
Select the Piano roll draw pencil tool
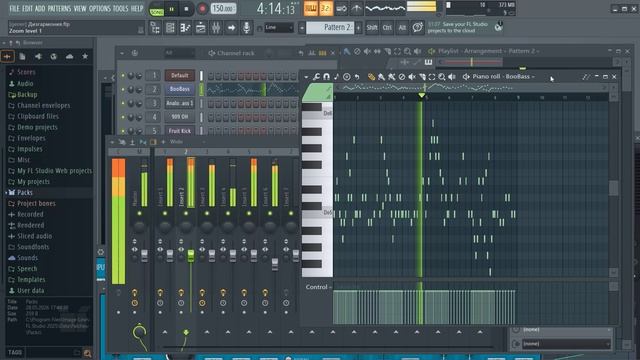click(371, 77)
